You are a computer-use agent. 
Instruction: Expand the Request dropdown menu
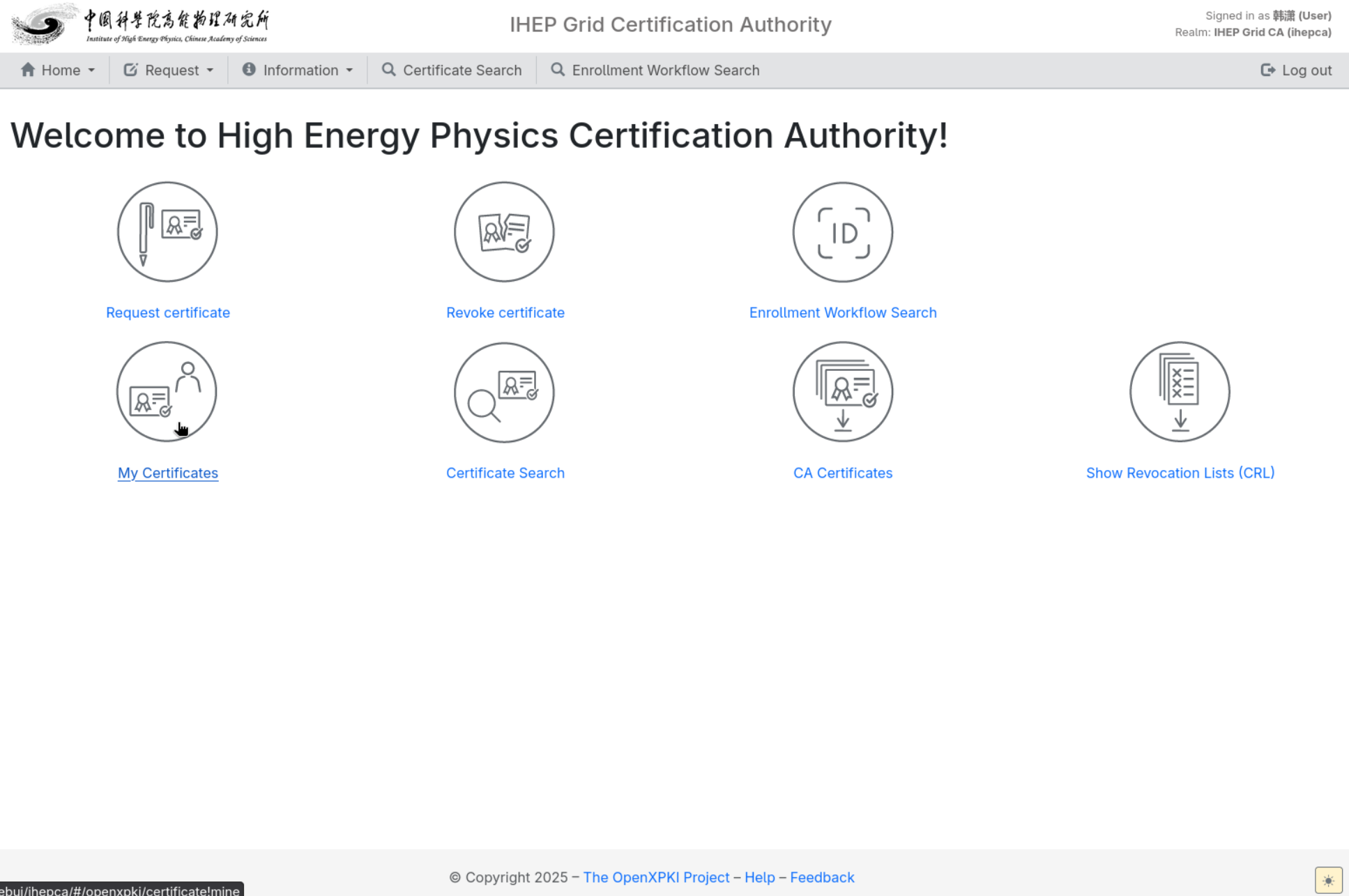tap(169, 70)
